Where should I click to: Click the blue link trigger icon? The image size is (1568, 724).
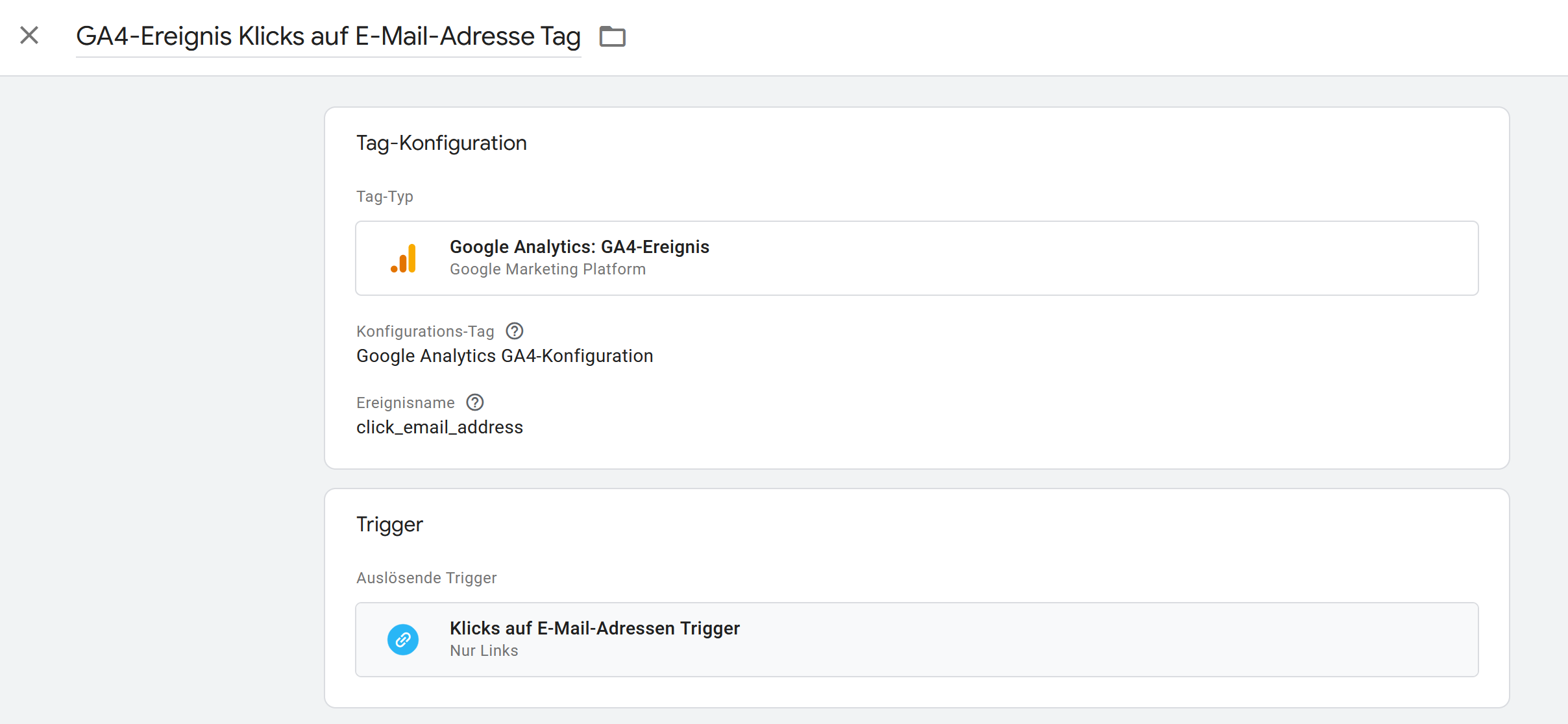[x=403, y=640]
